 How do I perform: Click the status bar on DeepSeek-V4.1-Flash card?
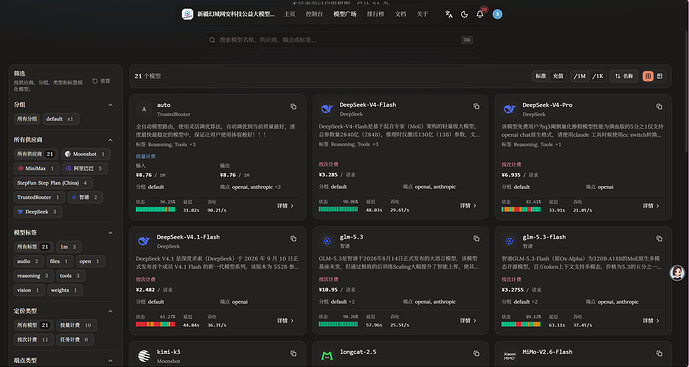pyautogui.click(x=155, y=324)
